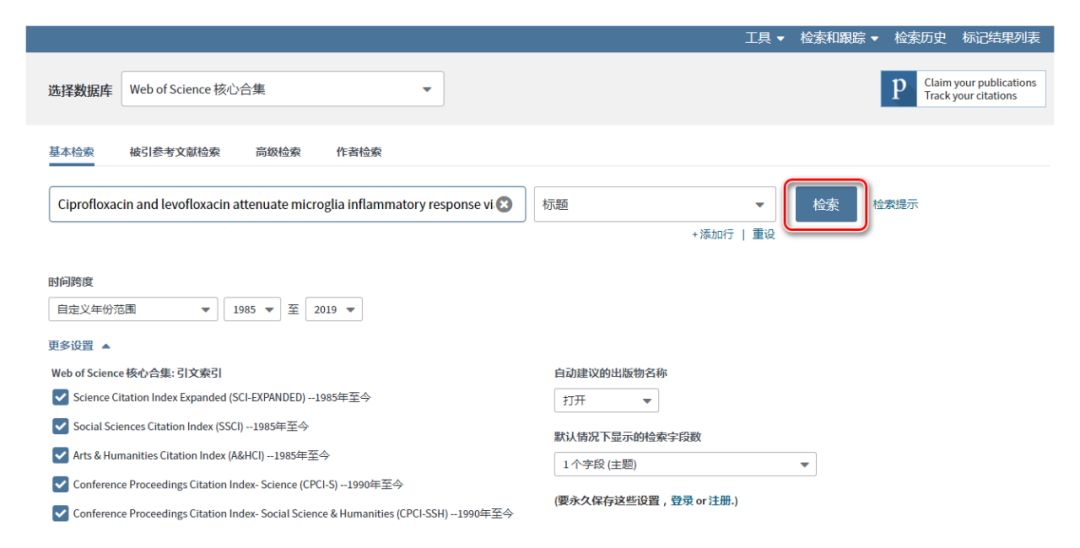
Task: Click the 选择数据库 label
Action: 80,90
